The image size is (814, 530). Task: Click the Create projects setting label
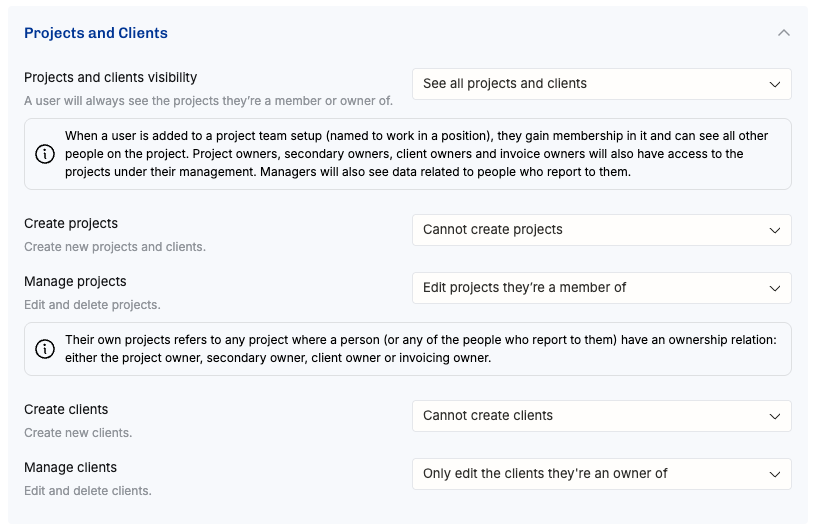(x=71, y=224)
